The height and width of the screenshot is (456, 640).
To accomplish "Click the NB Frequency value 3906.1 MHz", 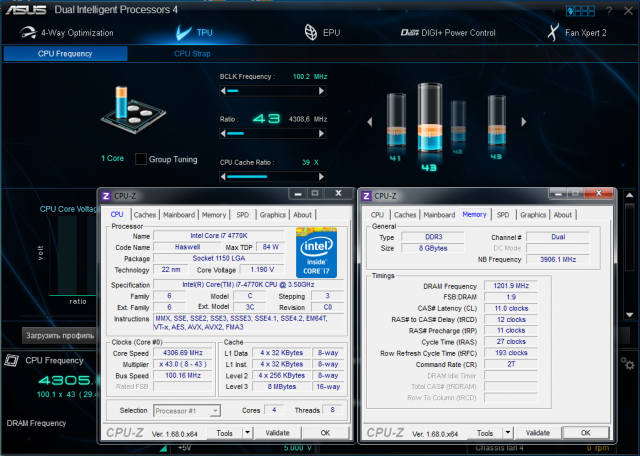I will [558, 259].
